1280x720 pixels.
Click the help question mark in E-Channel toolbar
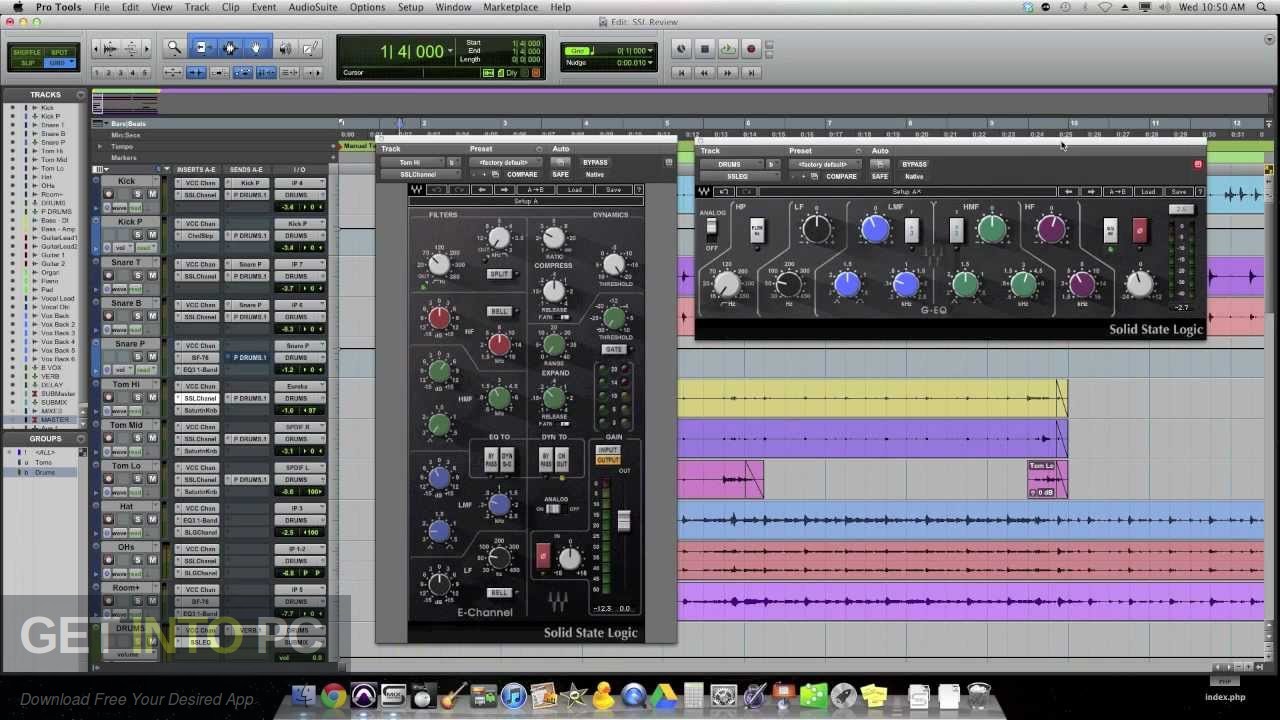point(639,189)
